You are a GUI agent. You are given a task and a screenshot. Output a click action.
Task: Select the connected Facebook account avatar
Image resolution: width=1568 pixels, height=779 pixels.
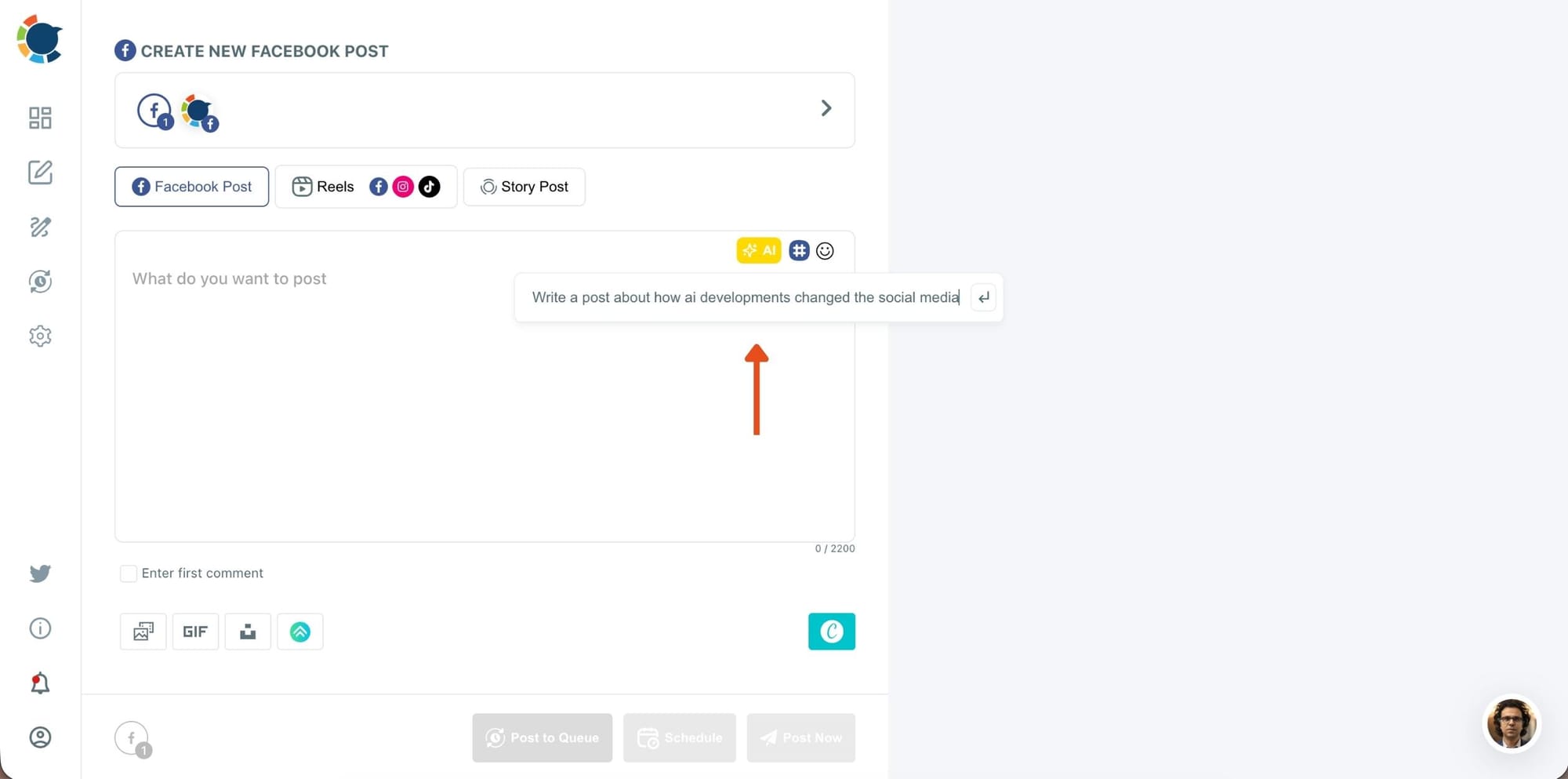(x=198, y=111)
